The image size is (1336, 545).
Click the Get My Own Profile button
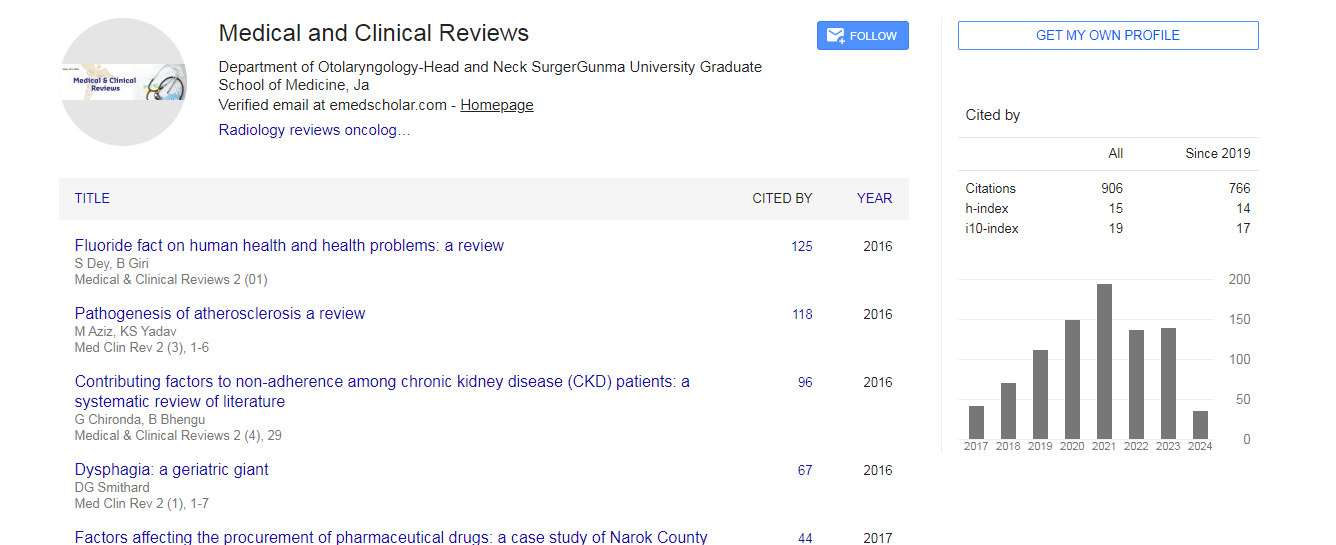pos(1107,35)
